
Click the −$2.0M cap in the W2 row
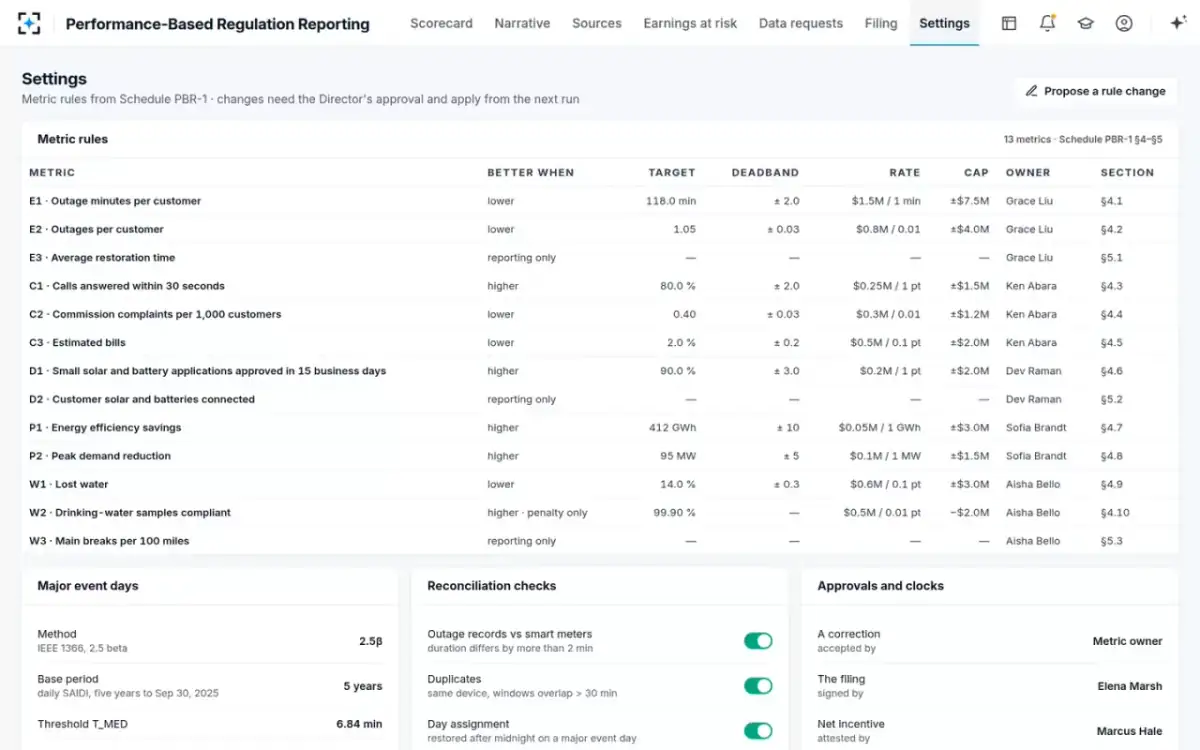tap(969, 512)
